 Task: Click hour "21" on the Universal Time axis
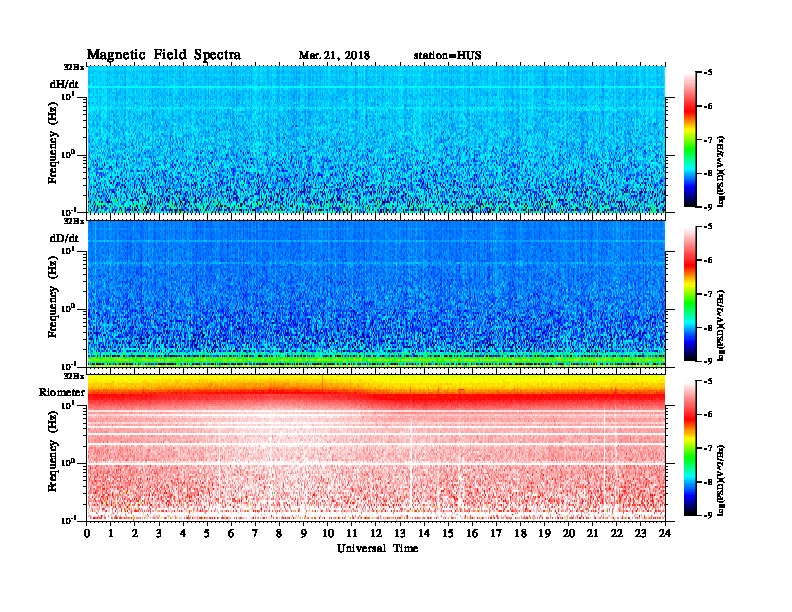tap(592, 534)
